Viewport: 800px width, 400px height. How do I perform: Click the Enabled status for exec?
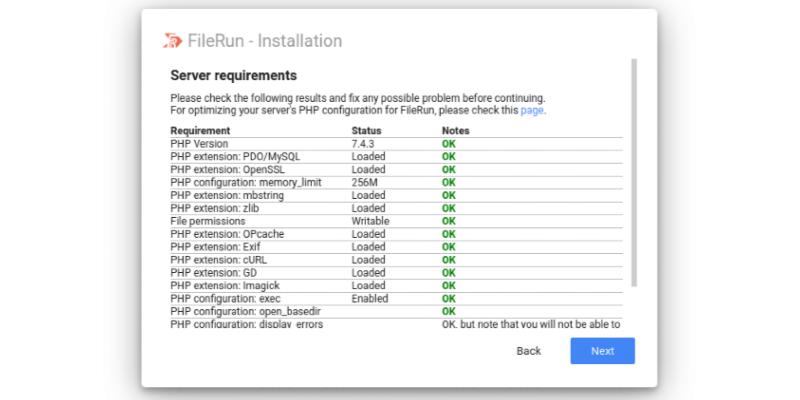(369, 298)
